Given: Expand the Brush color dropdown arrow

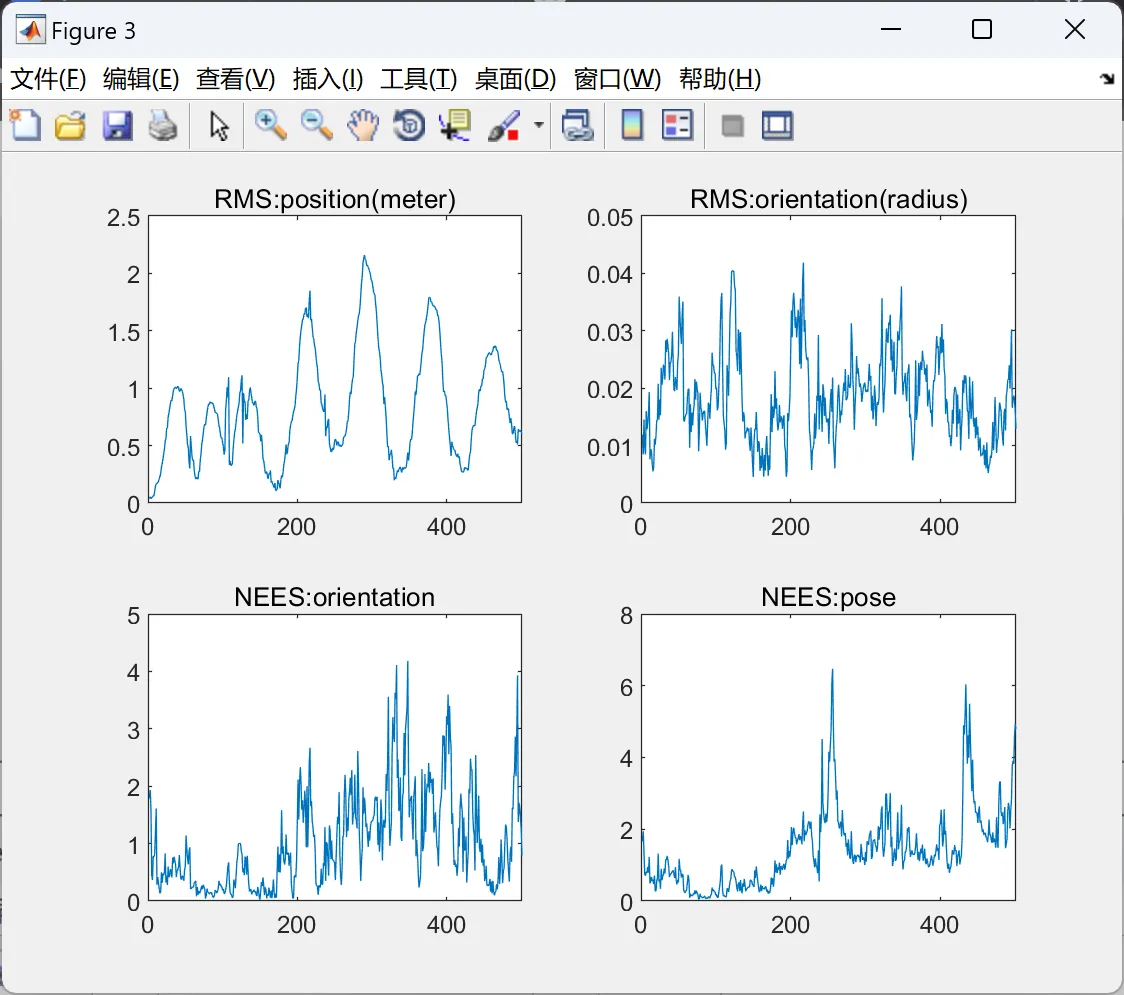Looking at the screenshot, I should click(538, 125).
